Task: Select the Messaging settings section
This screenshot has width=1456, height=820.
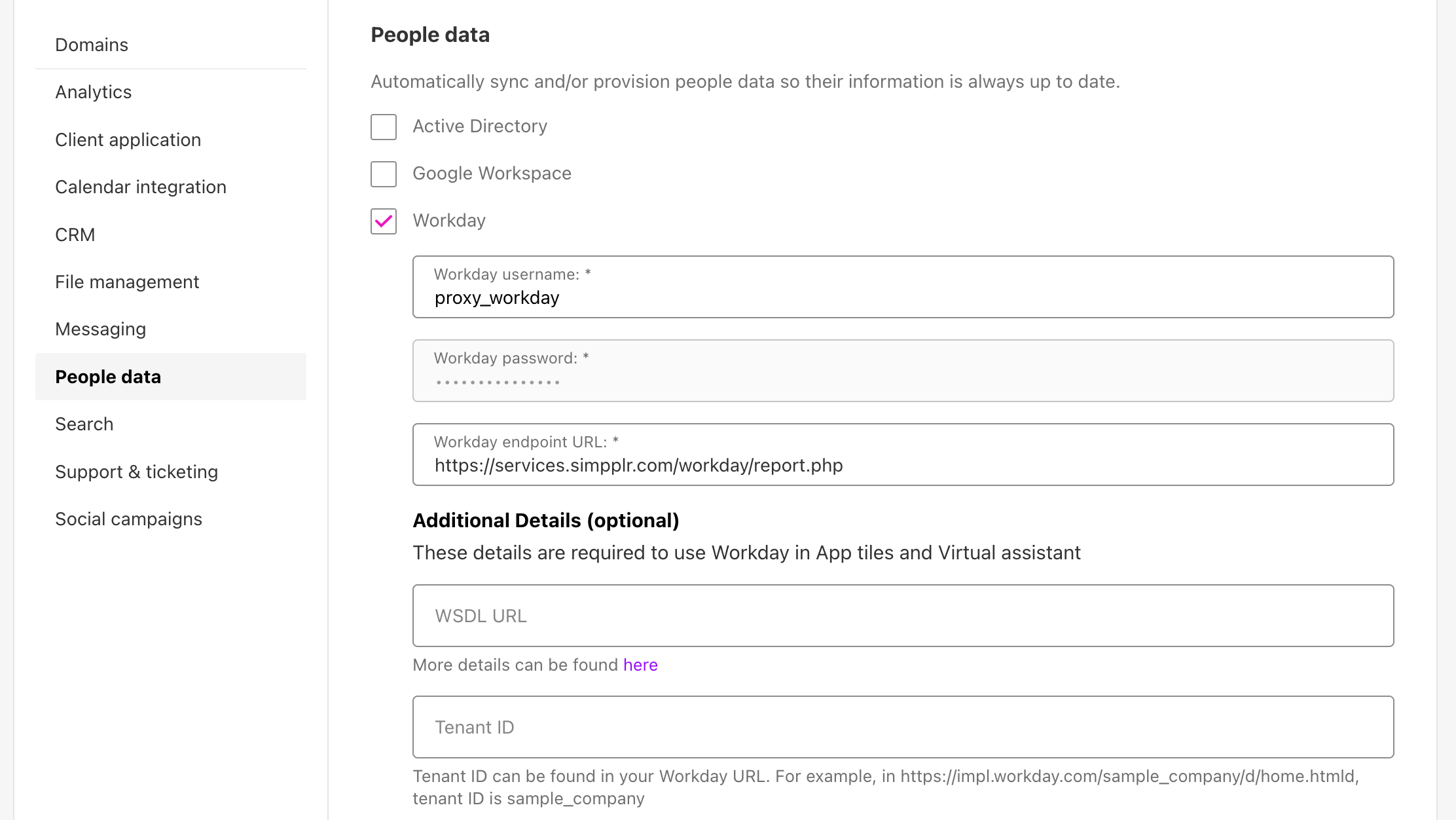Action: tap(100, 329)
